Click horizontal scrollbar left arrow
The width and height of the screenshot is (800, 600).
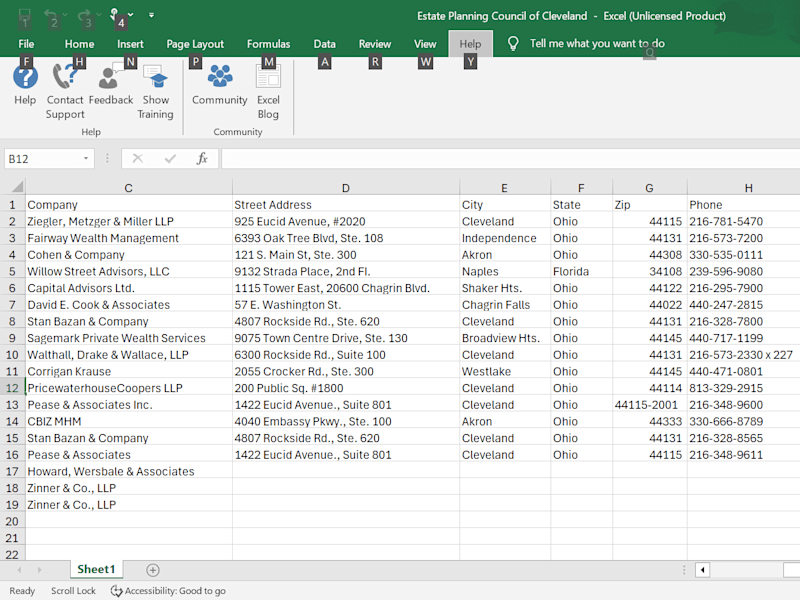[703, 570]
